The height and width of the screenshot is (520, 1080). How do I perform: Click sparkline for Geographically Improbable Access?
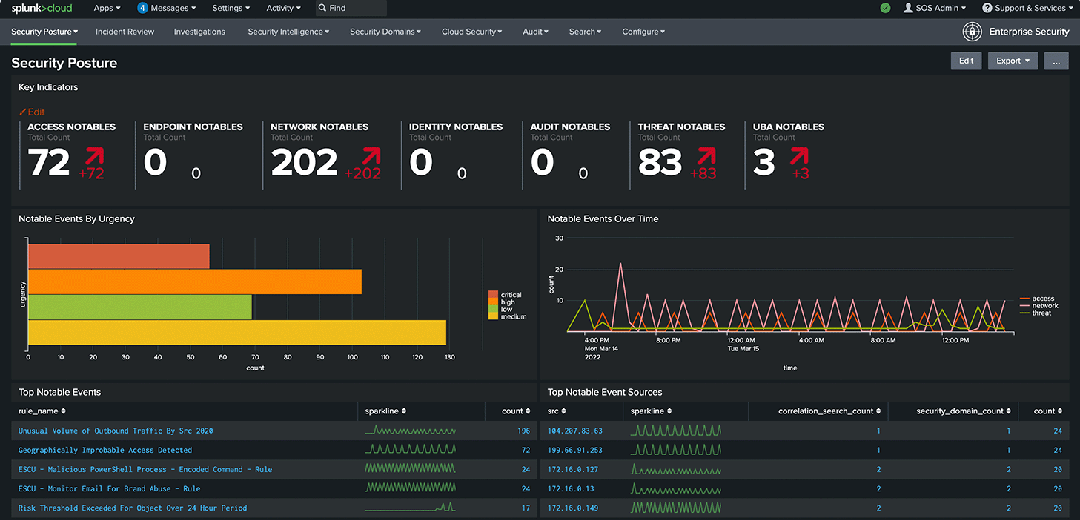click(410, 449)
